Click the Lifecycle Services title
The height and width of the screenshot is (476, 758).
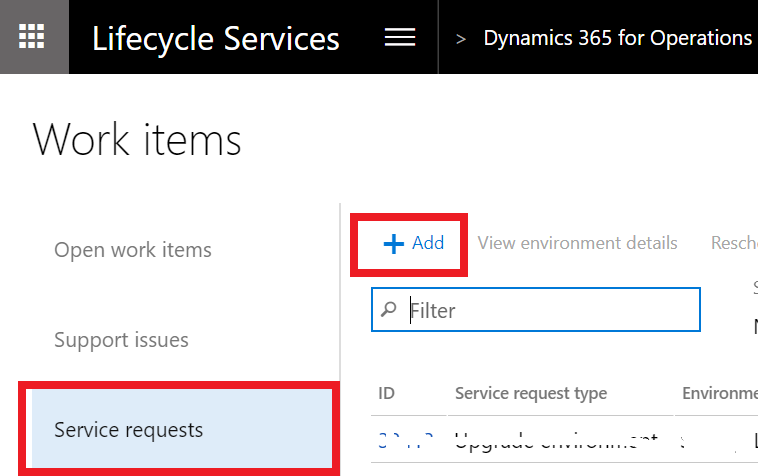(215, 38)
